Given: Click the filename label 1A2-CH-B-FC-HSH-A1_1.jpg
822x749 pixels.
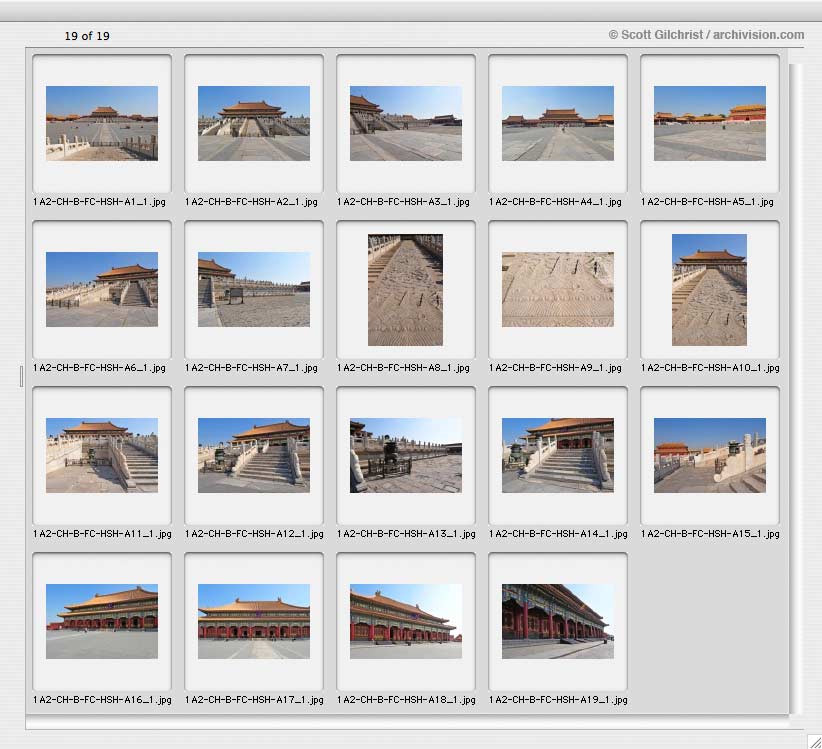Looking at the screenshot, I should [x=99, y=202].
